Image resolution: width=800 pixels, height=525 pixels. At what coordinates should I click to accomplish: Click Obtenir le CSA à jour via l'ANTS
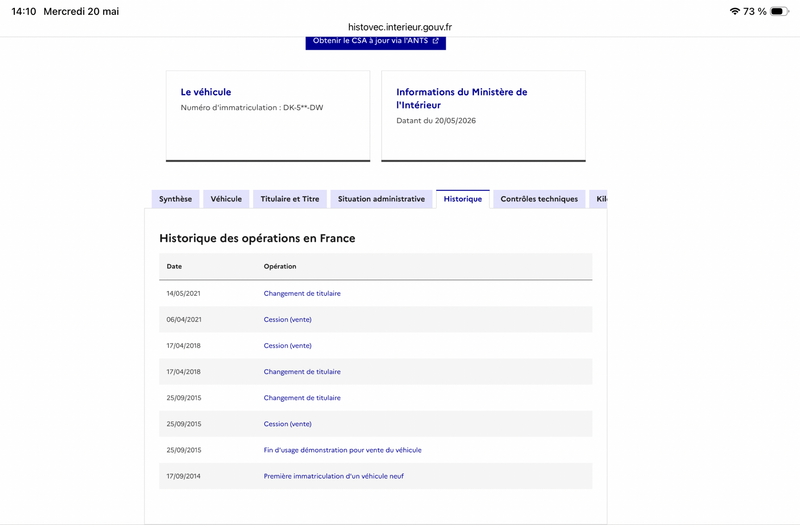coord(376,42)
